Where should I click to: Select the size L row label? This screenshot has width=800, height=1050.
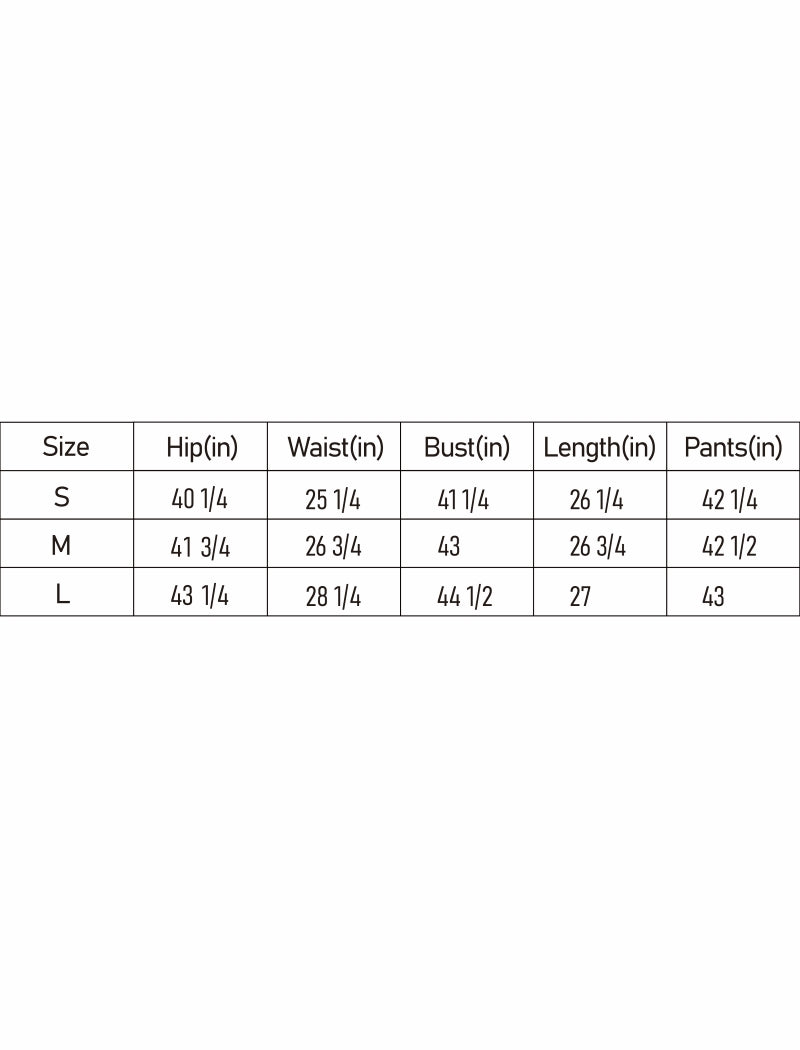point(62,594)
